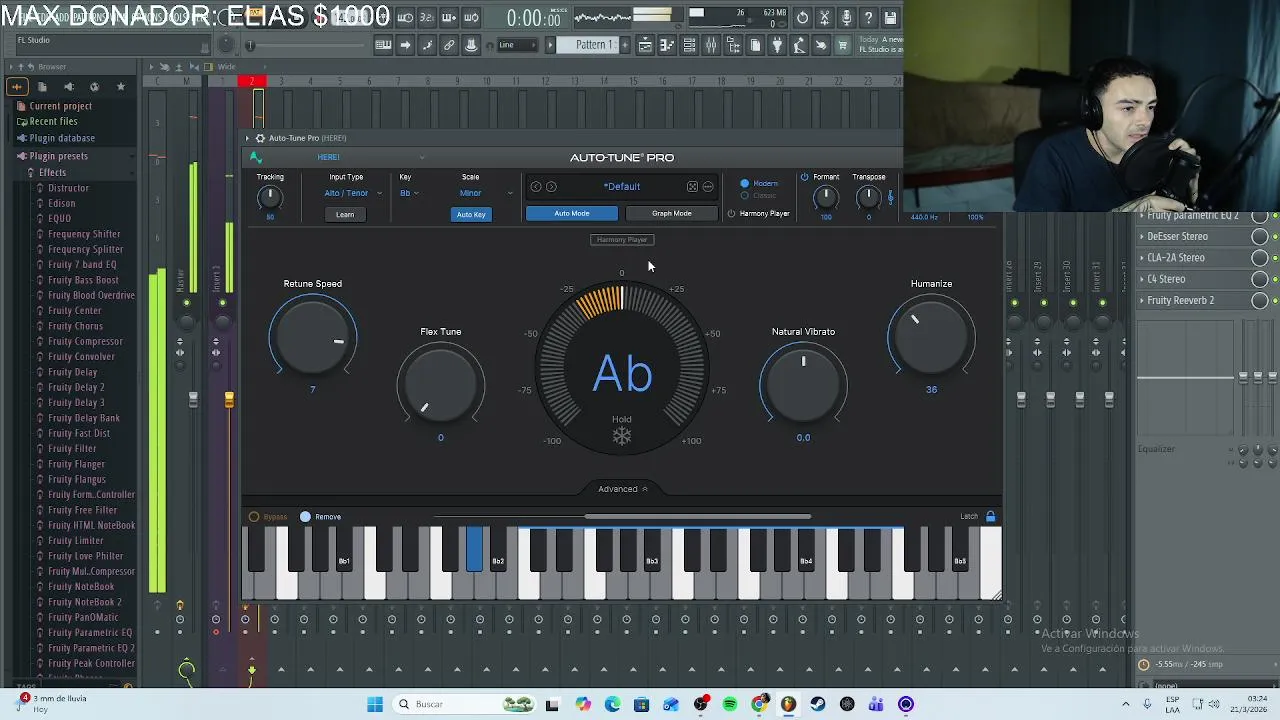Screen dimensions: 1280x720
Task: Click Auto-Tune next preset arrow
Action: [551, 187]
